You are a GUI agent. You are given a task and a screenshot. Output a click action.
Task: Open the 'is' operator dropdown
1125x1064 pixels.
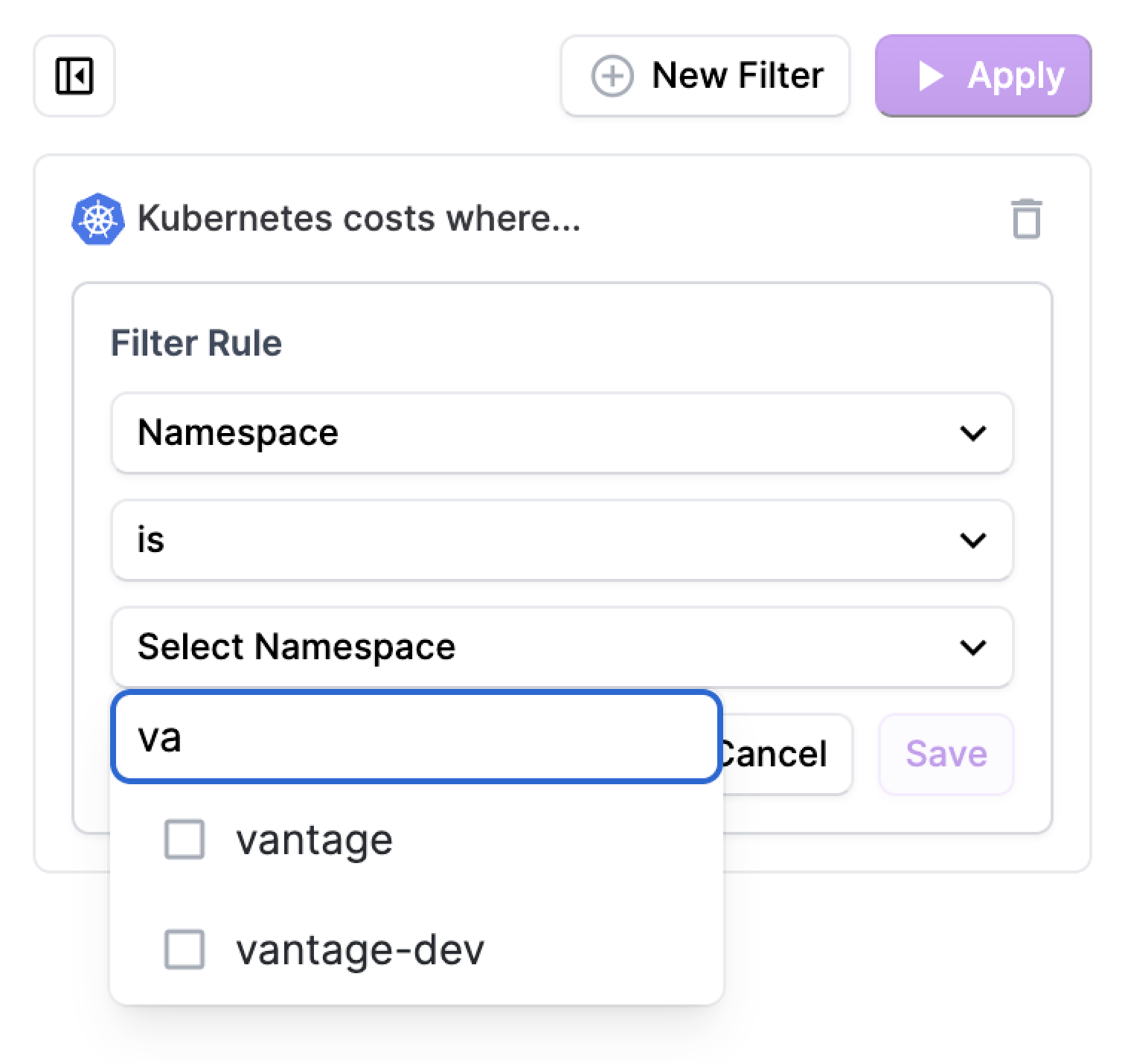point(562,540)
